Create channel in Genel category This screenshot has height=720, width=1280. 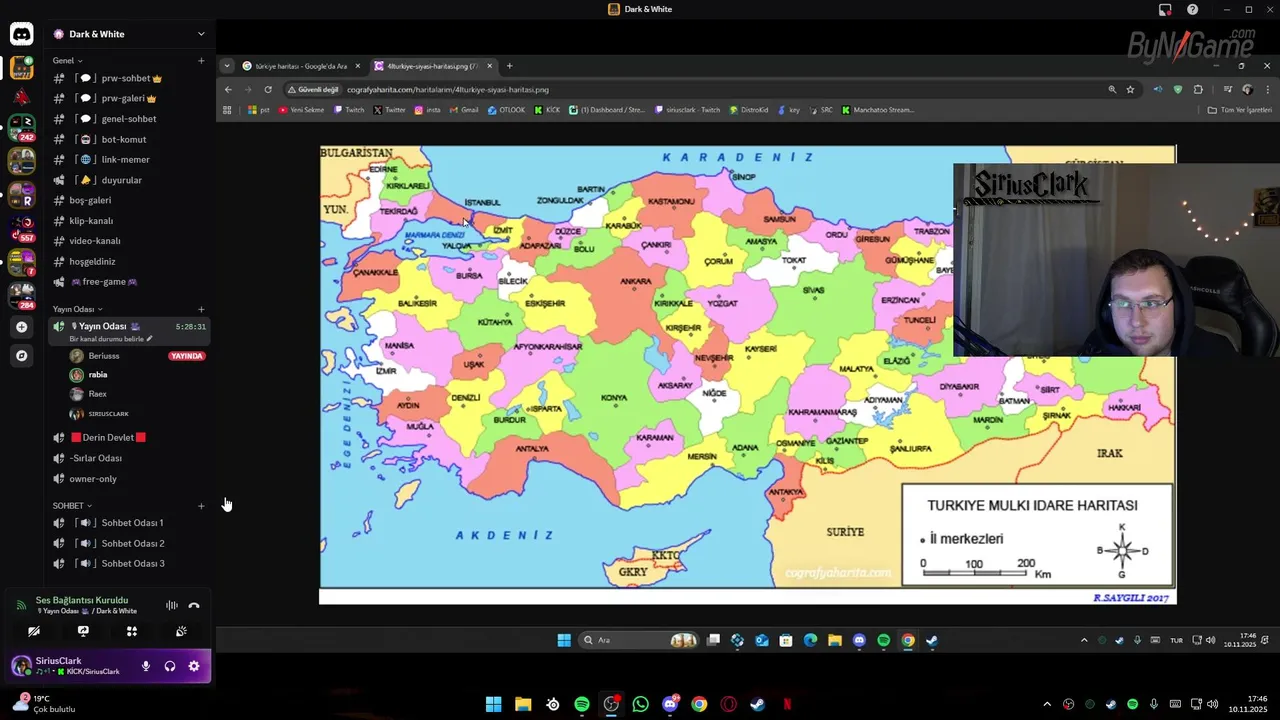(x=201, y=61)
